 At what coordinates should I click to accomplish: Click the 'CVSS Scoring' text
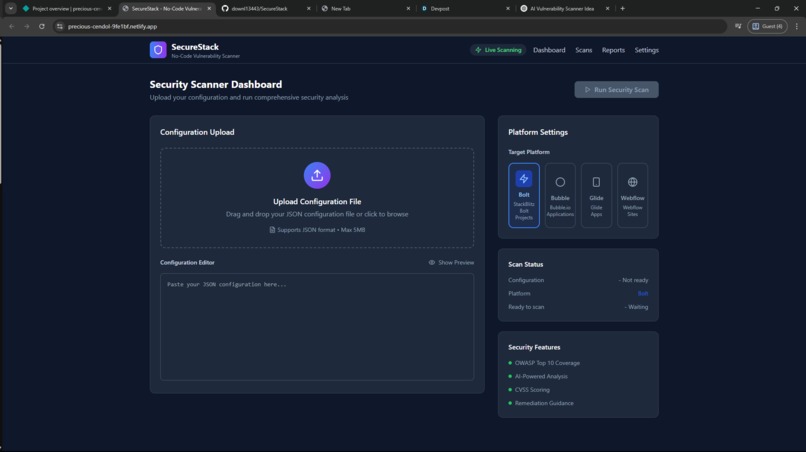532,390
